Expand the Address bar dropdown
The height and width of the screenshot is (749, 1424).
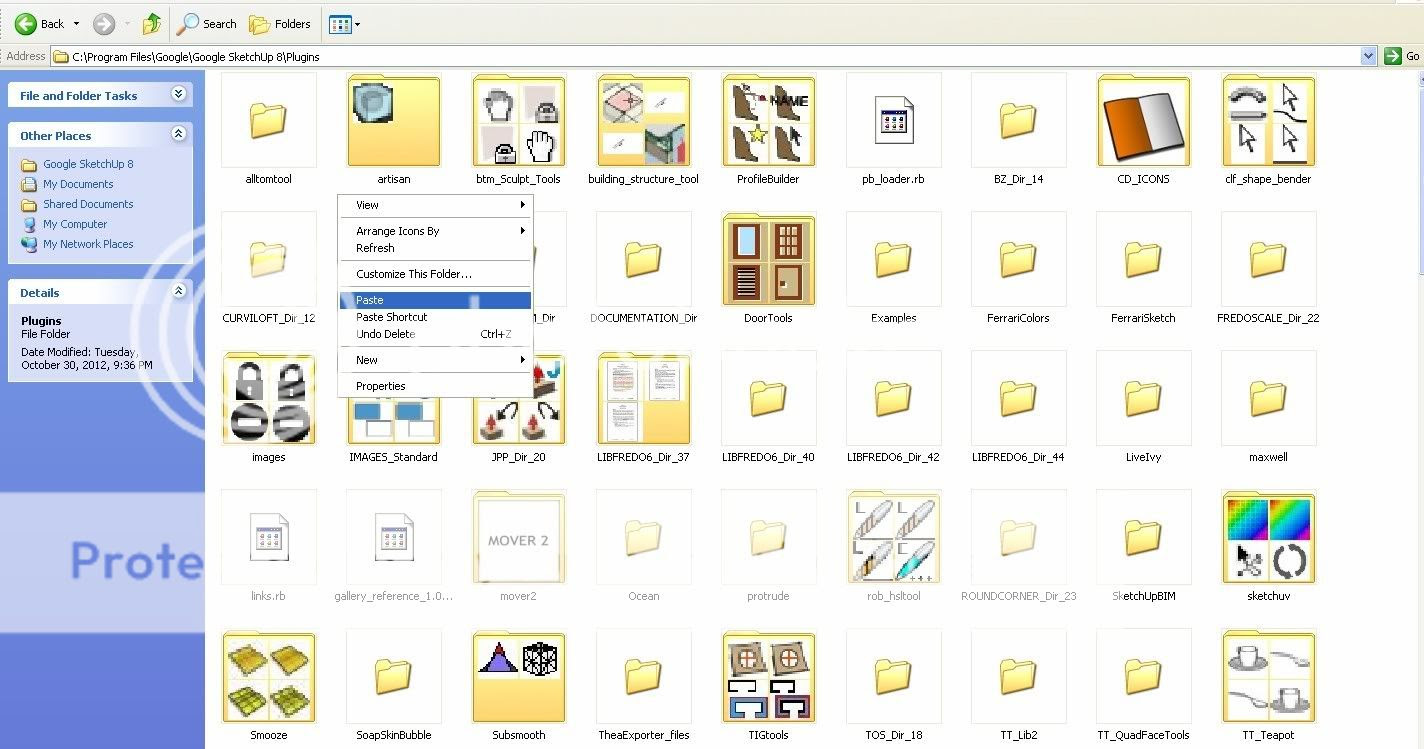click(x=1369, y=56)
